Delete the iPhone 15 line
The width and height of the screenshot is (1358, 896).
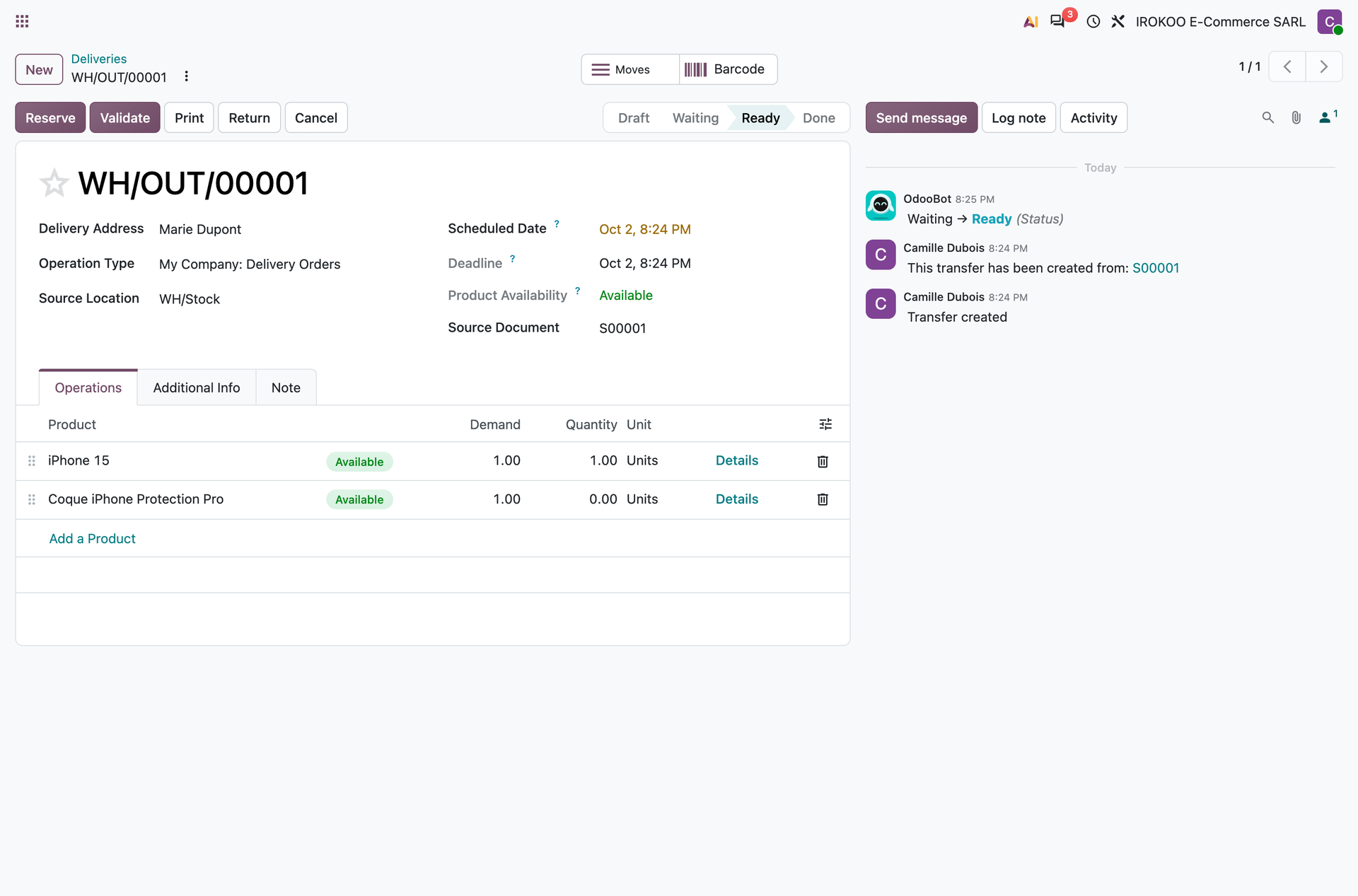[x=823, y=461]
